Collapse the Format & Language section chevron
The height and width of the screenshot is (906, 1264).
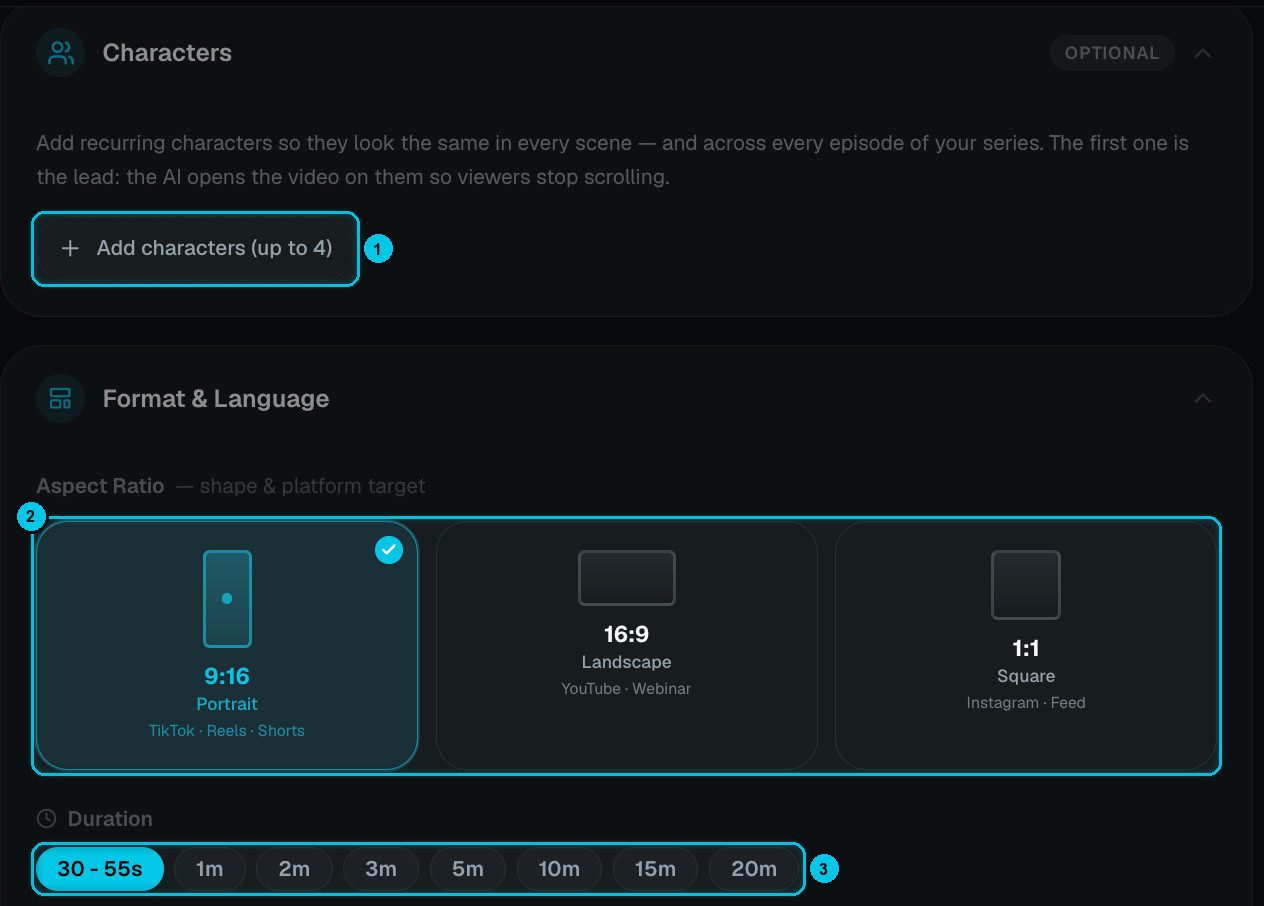click(x=1203, y=399)
